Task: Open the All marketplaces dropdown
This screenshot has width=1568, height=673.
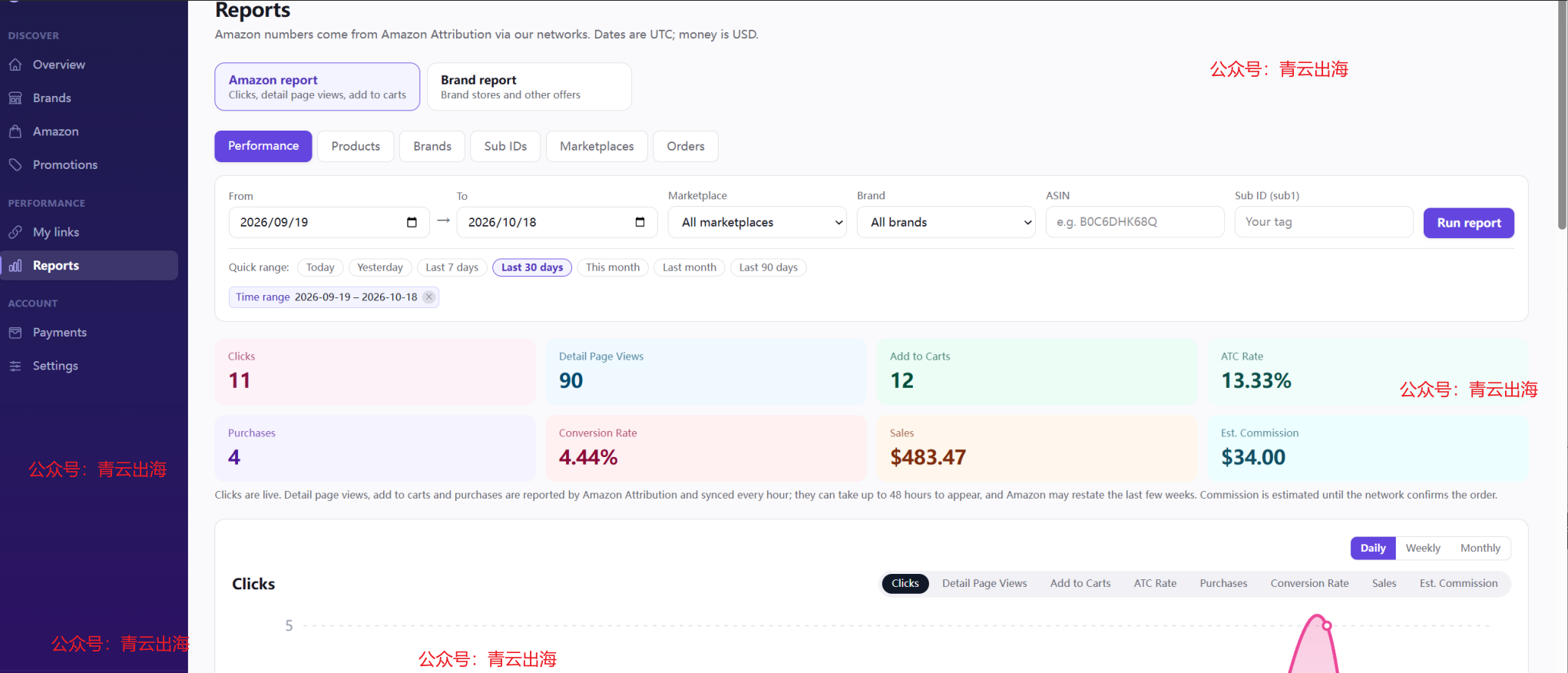Action: tap(757, 222)
